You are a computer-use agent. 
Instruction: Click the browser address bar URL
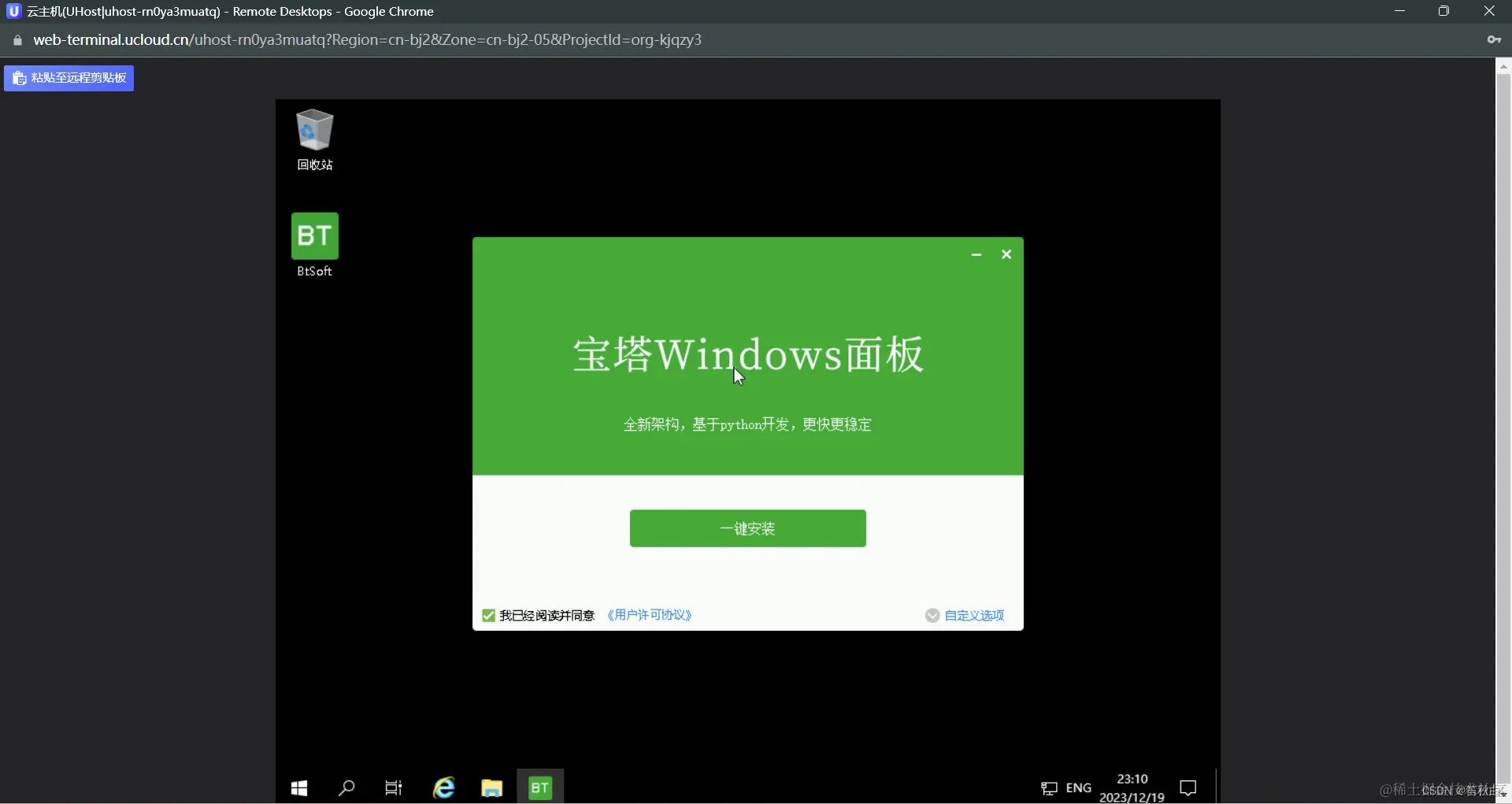click(x=367, y=40)
